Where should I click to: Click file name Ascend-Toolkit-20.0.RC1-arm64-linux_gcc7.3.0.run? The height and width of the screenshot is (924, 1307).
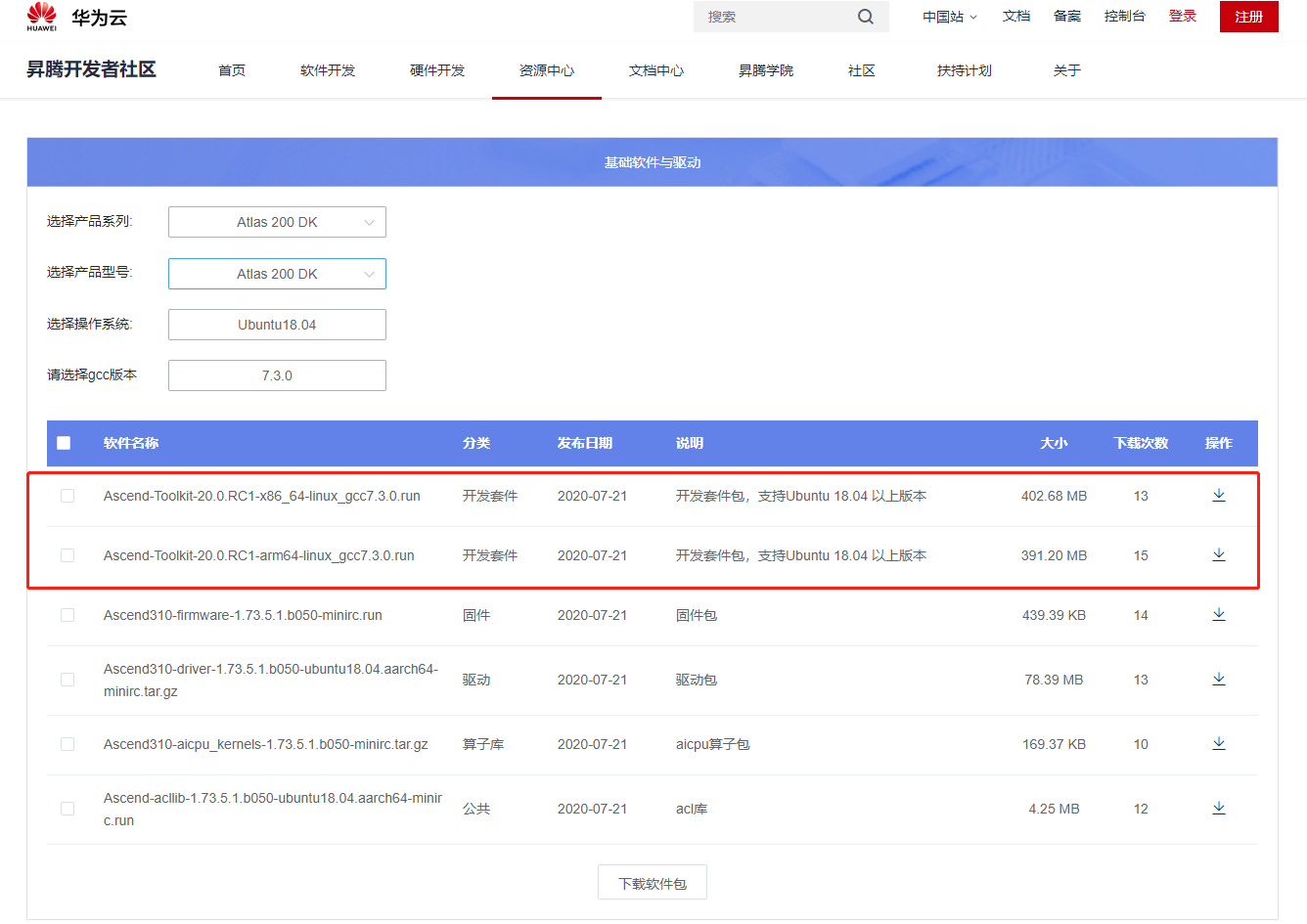[259, 555]
